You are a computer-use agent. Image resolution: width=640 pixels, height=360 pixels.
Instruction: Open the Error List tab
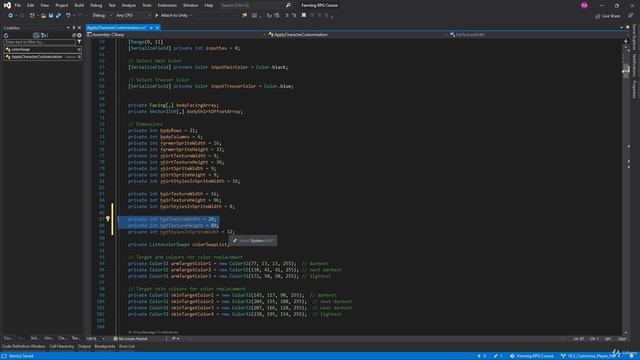coord(127,347)
